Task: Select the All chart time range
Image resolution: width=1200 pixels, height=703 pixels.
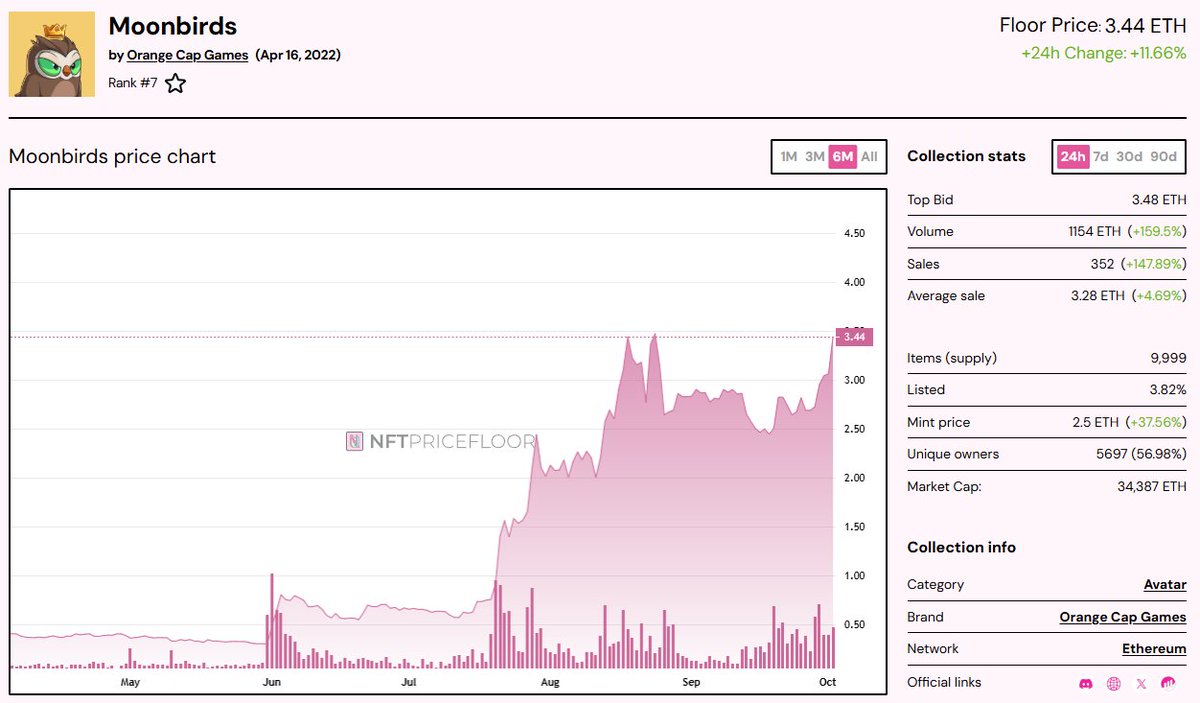Action: click(x=868, y=157)
